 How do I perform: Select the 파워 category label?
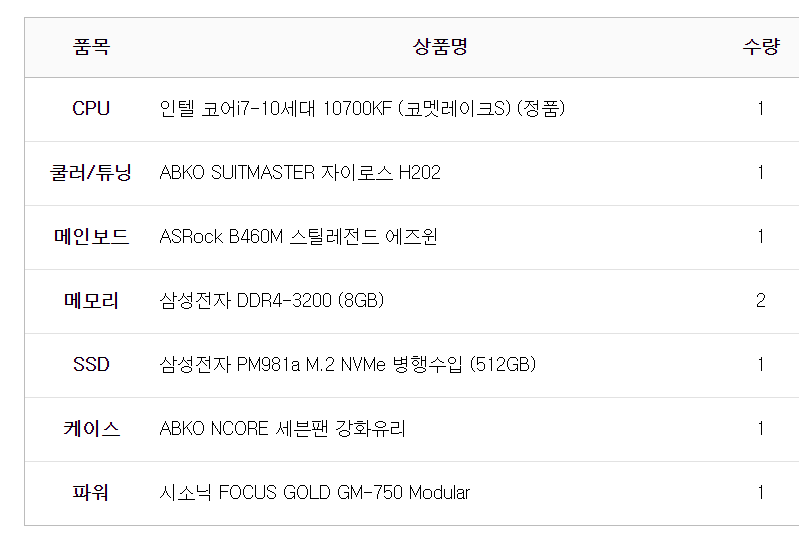tap(91, 493)
